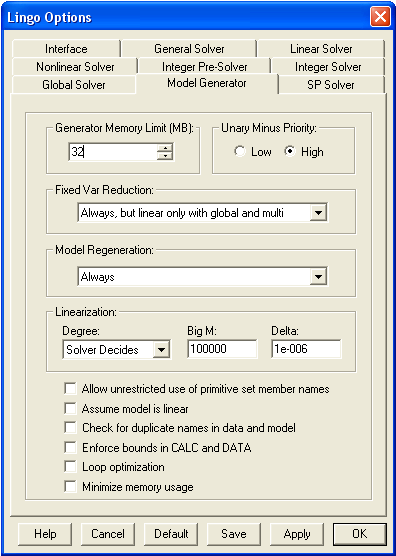Increase memory limit with up spinner arrow
Image resolution: width=396 pixels, height=556 pixels.
coord(165,148)
